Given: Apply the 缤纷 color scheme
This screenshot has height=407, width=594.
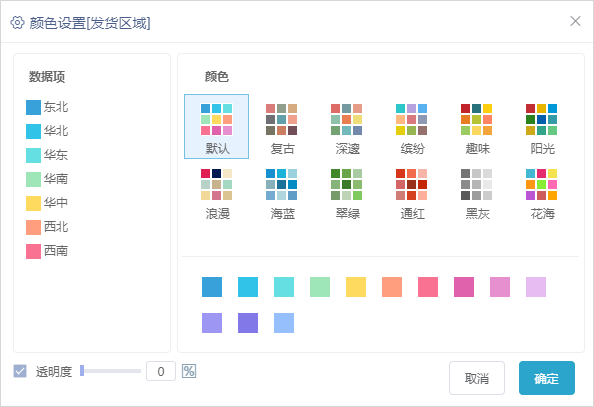Looking at the screenshot, I should pos(411,127).
